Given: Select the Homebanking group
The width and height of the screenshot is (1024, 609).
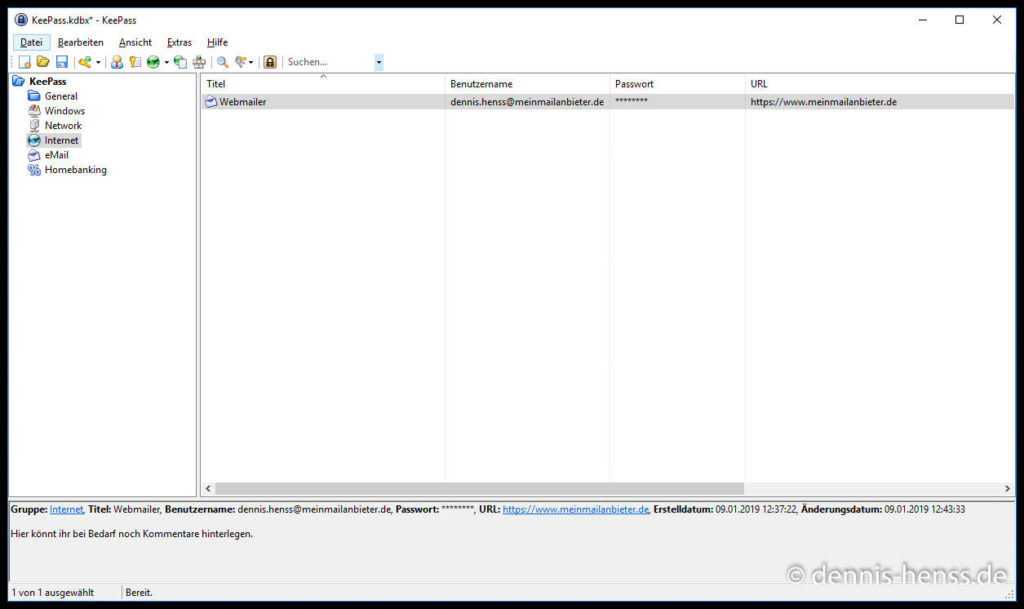Looking at the screenshot, I should point(75,170).
